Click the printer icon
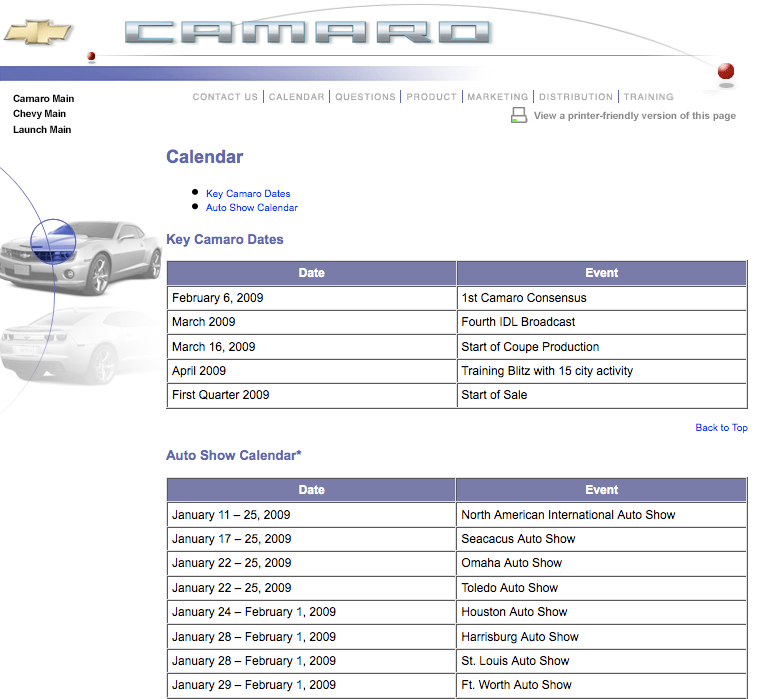757x699 pixels. tap(519, 116)
